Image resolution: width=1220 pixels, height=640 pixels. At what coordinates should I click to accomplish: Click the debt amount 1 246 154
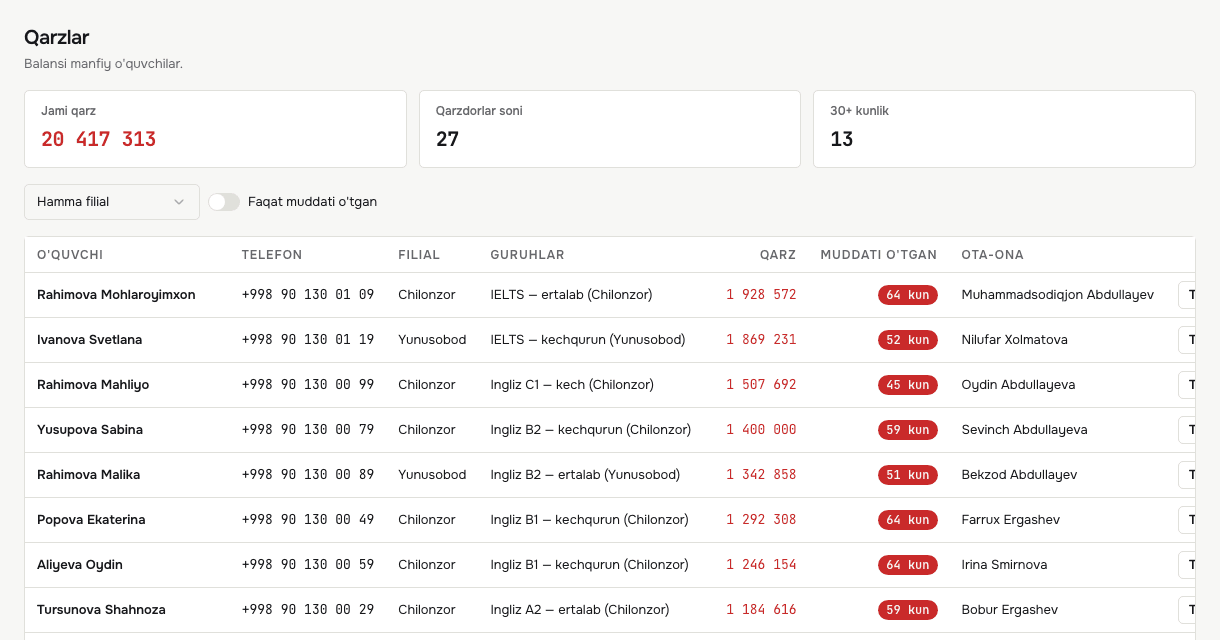[761, 565]
